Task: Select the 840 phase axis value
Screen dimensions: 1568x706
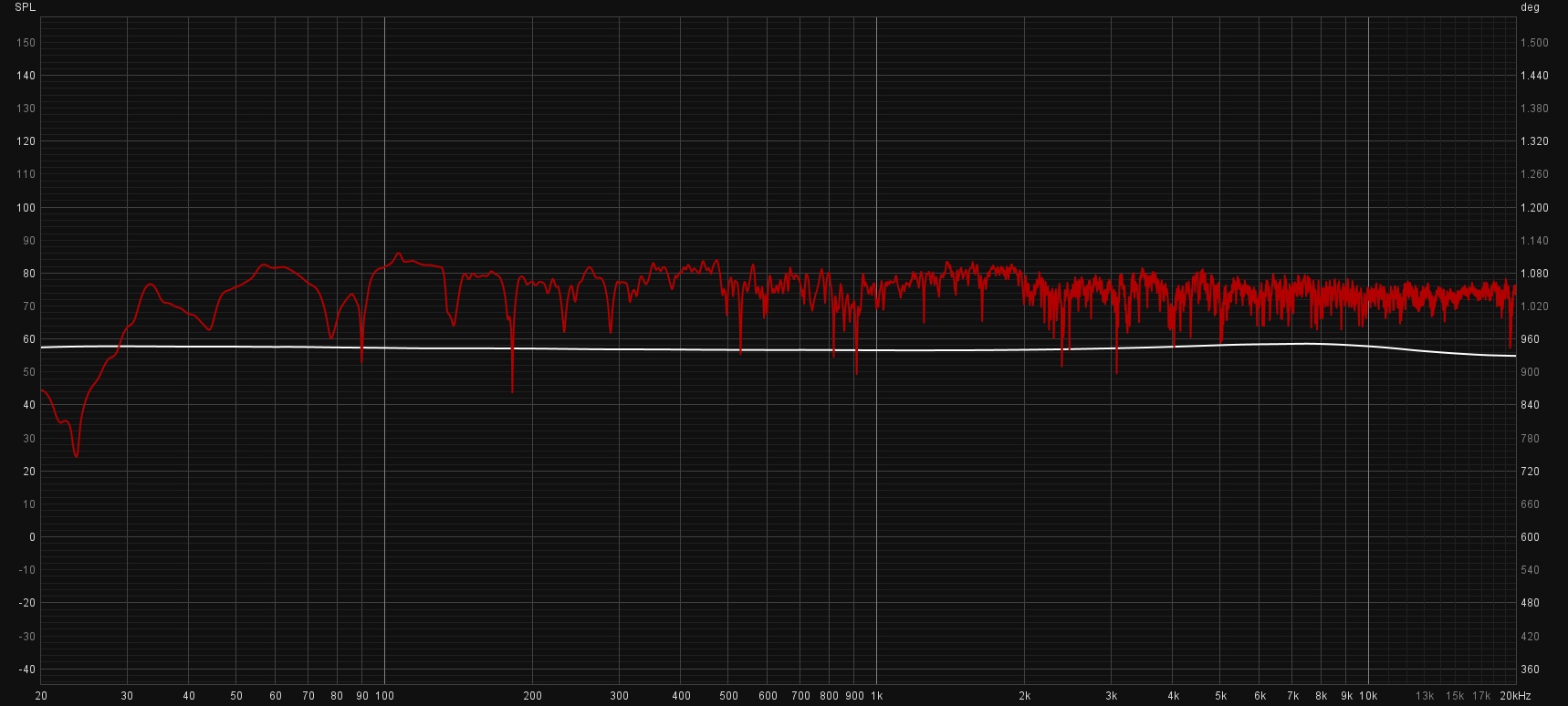Action: tap(1530, 405)
